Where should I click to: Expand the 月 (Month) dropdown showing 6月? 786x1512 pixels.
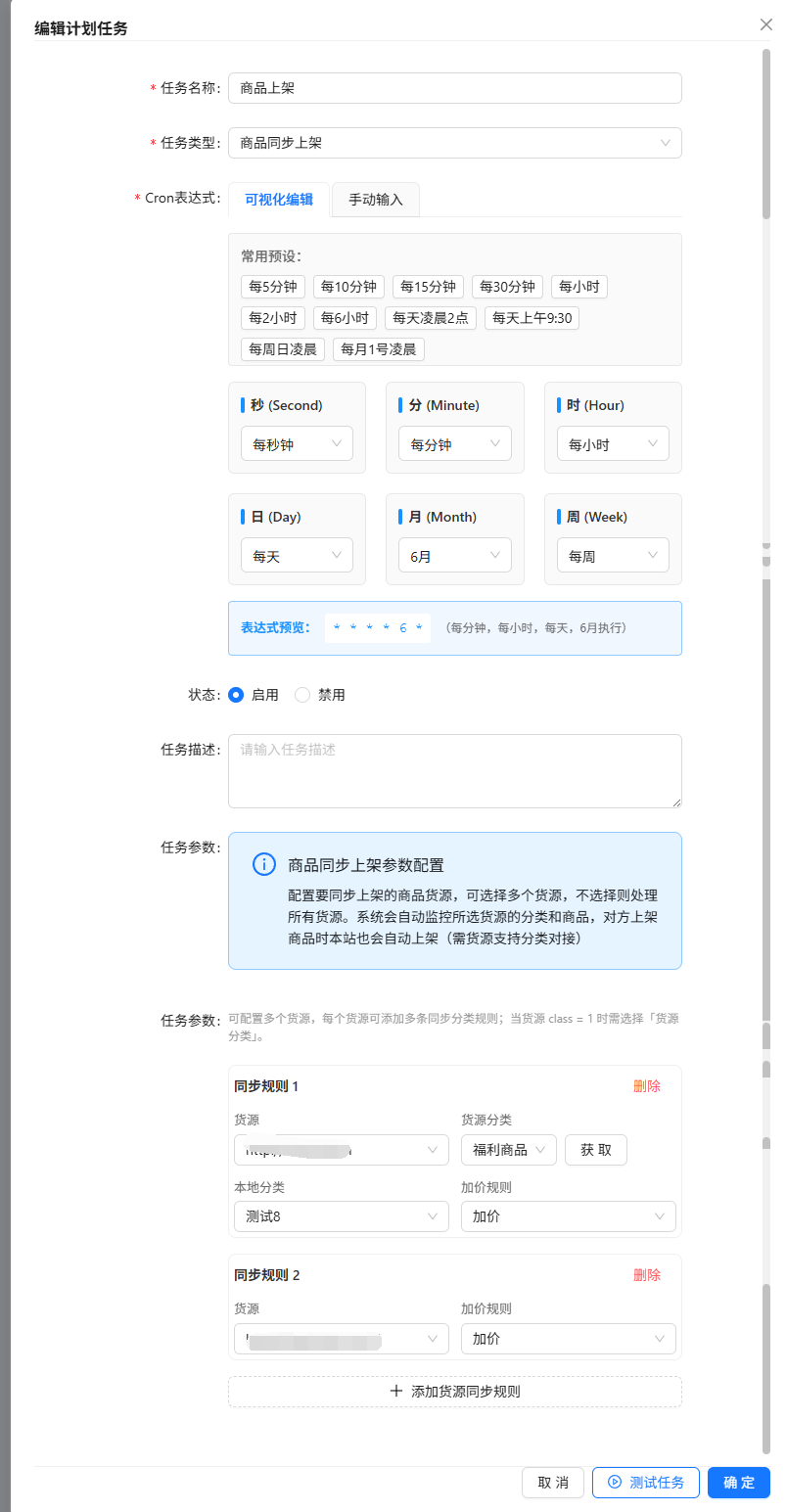pos(454,556)
